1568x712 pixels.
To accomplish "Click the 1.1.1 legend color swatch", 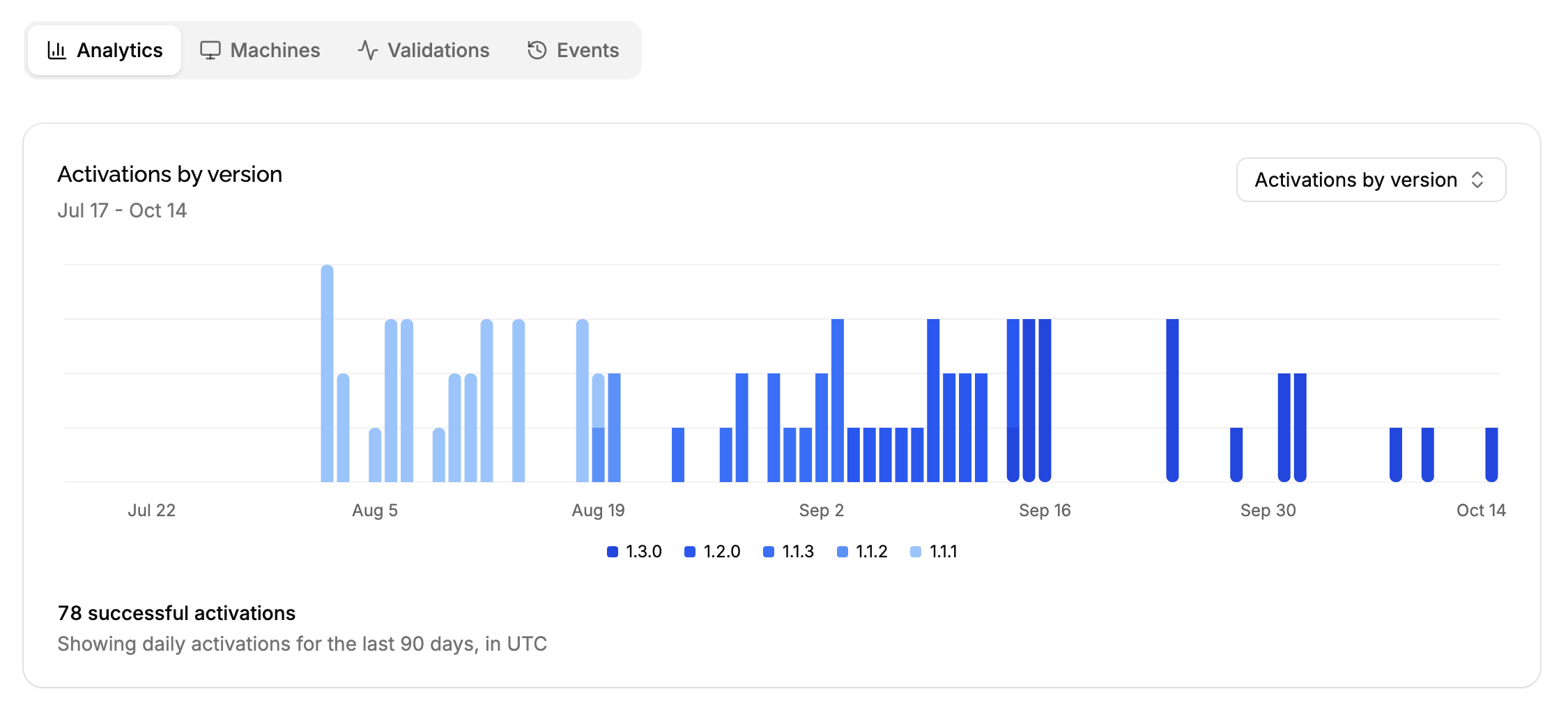I will [x=916, y=552].
